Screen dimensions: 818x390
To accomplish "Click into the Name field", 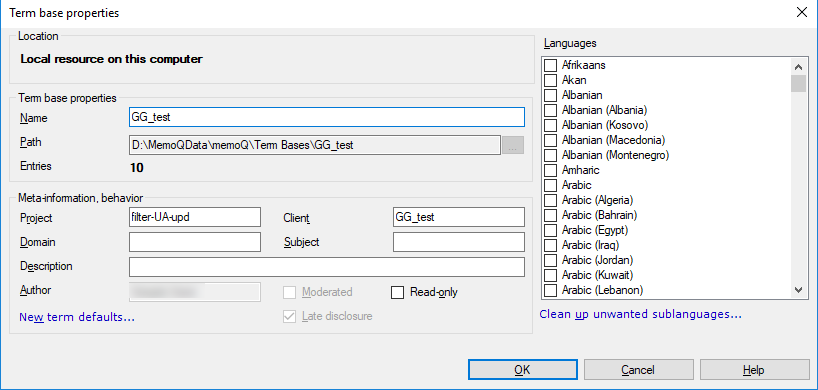I will (327, 117).
